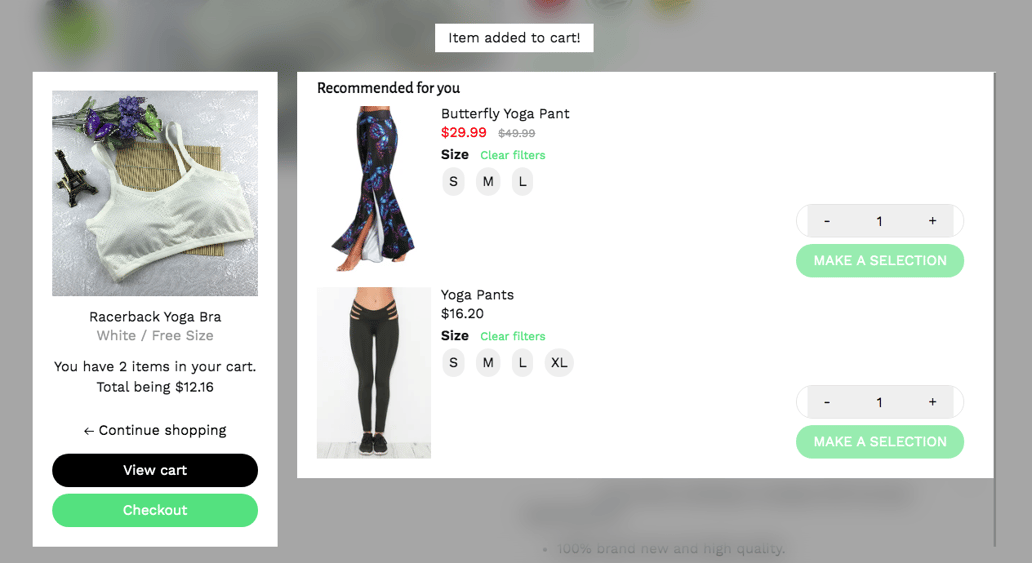Decrease Butterfly Yoga Pant quantity with minus
1032x563 pixels.
point(827,221)
